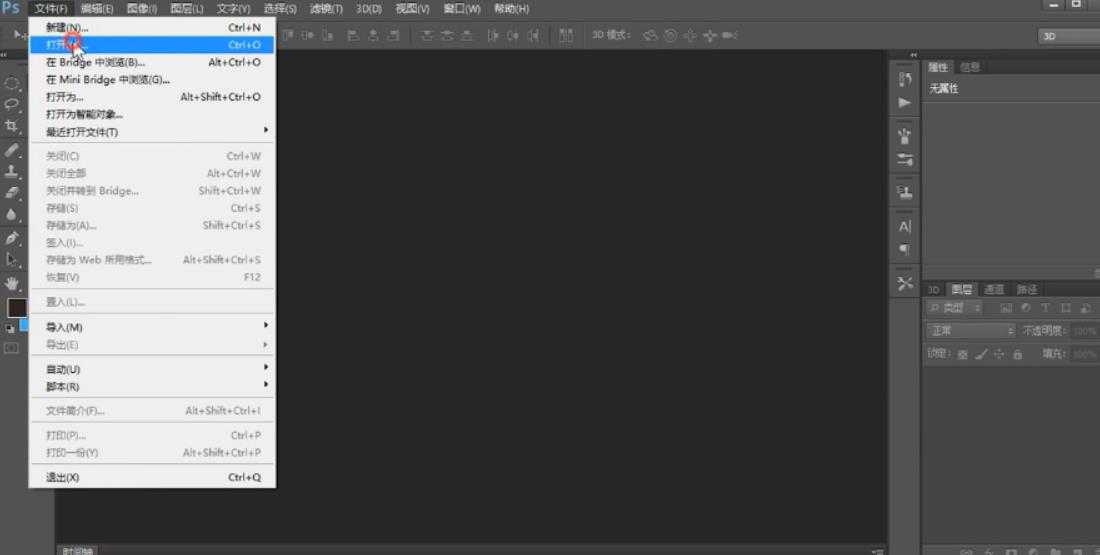Select the Crop tool
Viewport: 1100px width, 555px height.
pyautogui.click(x=11, y=126)
